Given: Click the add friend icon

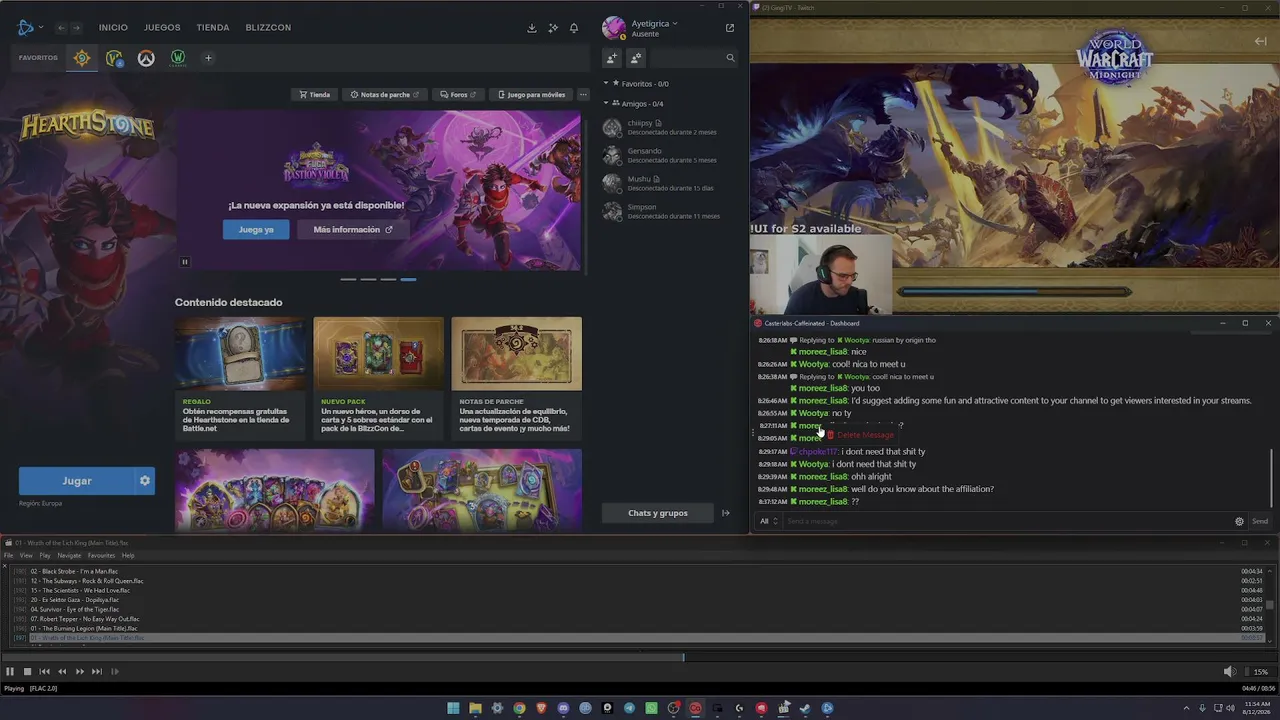Looking at the screenshot, I should point(612,58).
